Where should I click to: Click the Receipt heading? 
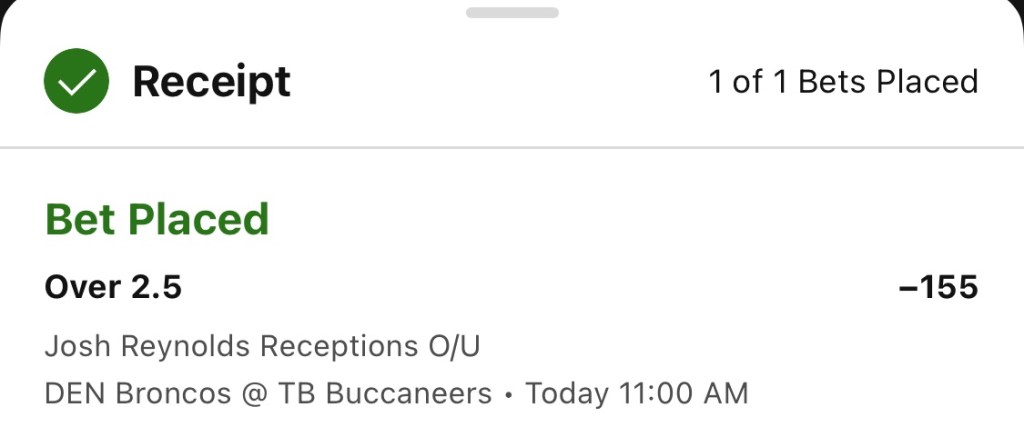211,81
